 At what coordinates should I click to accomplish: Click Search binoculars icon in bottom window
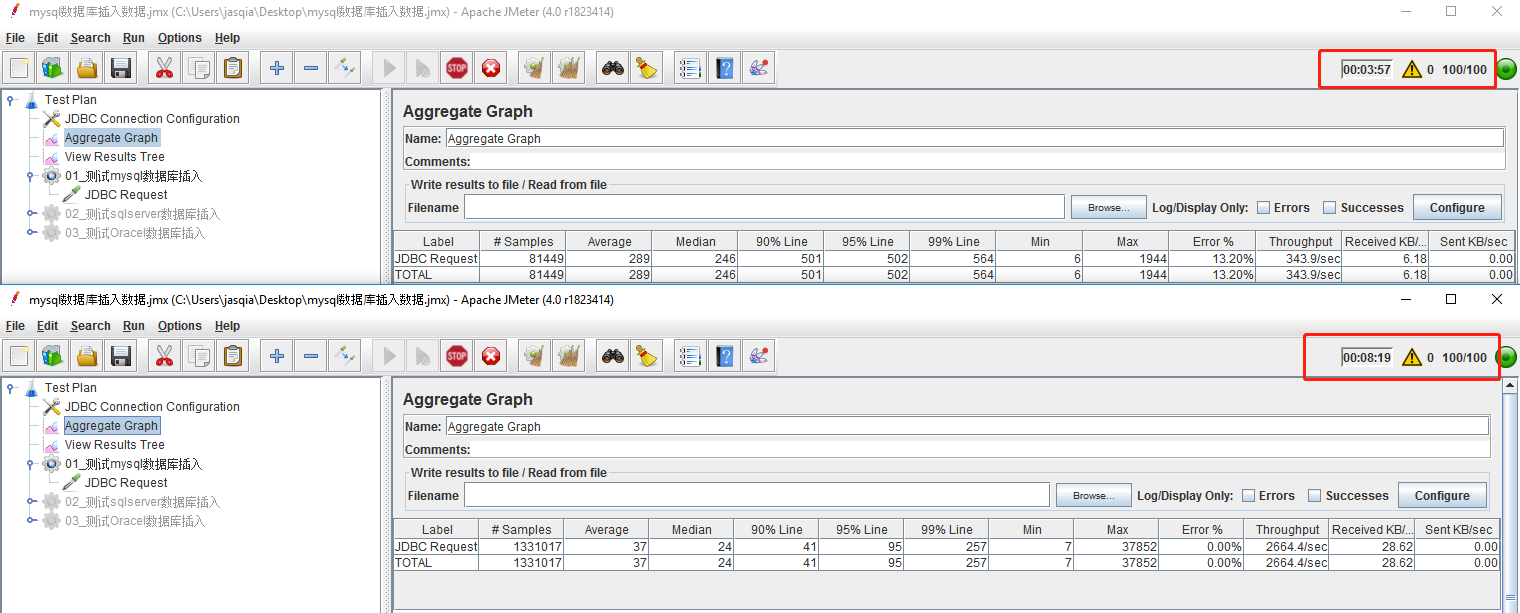pos(613,356)
